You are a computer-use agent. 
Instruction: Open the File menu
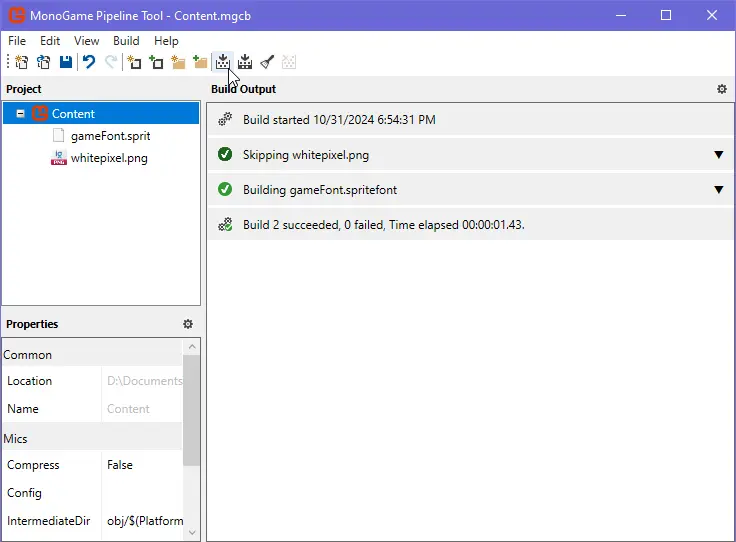pos(17,41)
